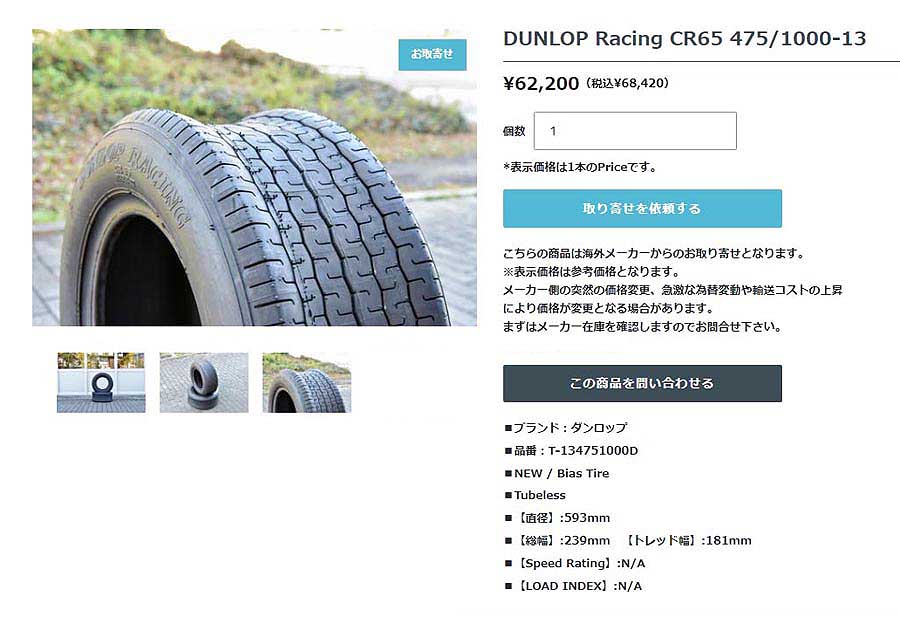Viewport: 900px width, 617px height.
Task: Click the tax-included price ¥68,420
Action: point(627,83)
